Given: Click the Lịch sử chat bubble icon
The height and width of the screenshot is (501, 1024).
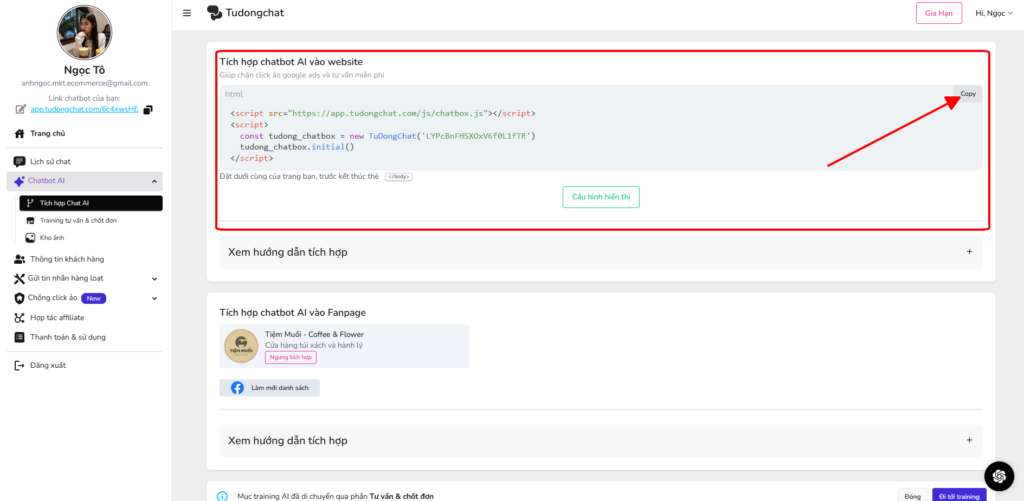Looking at the screenshot, I should click(20, 161).
